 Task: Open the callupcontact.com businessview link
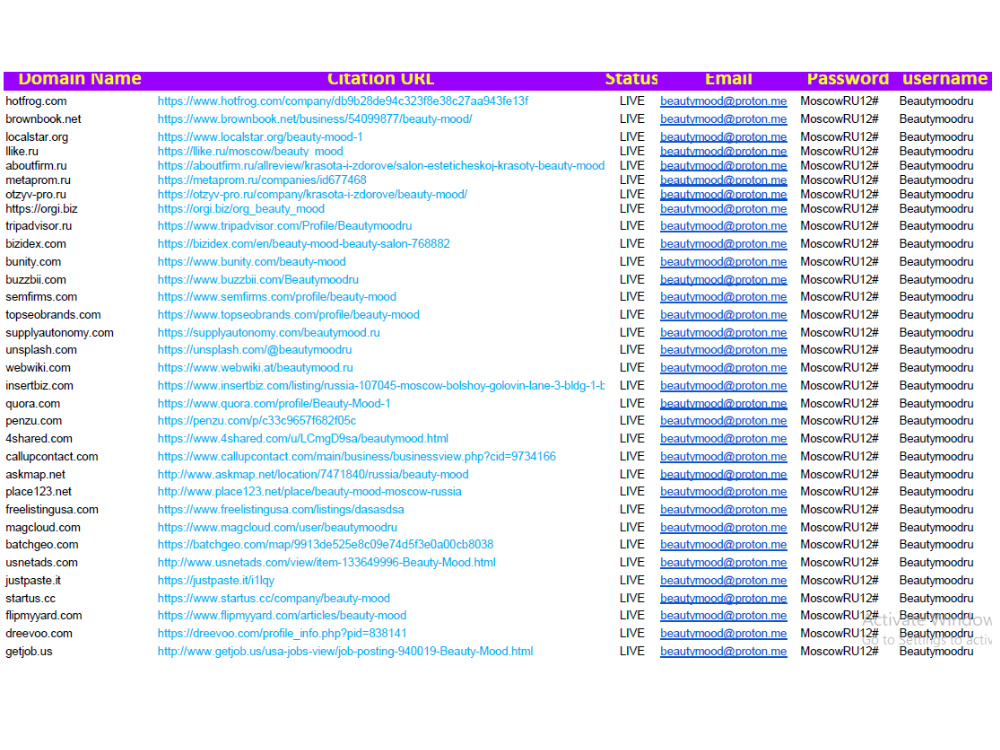pyautogui.click(x=357, y=456)
